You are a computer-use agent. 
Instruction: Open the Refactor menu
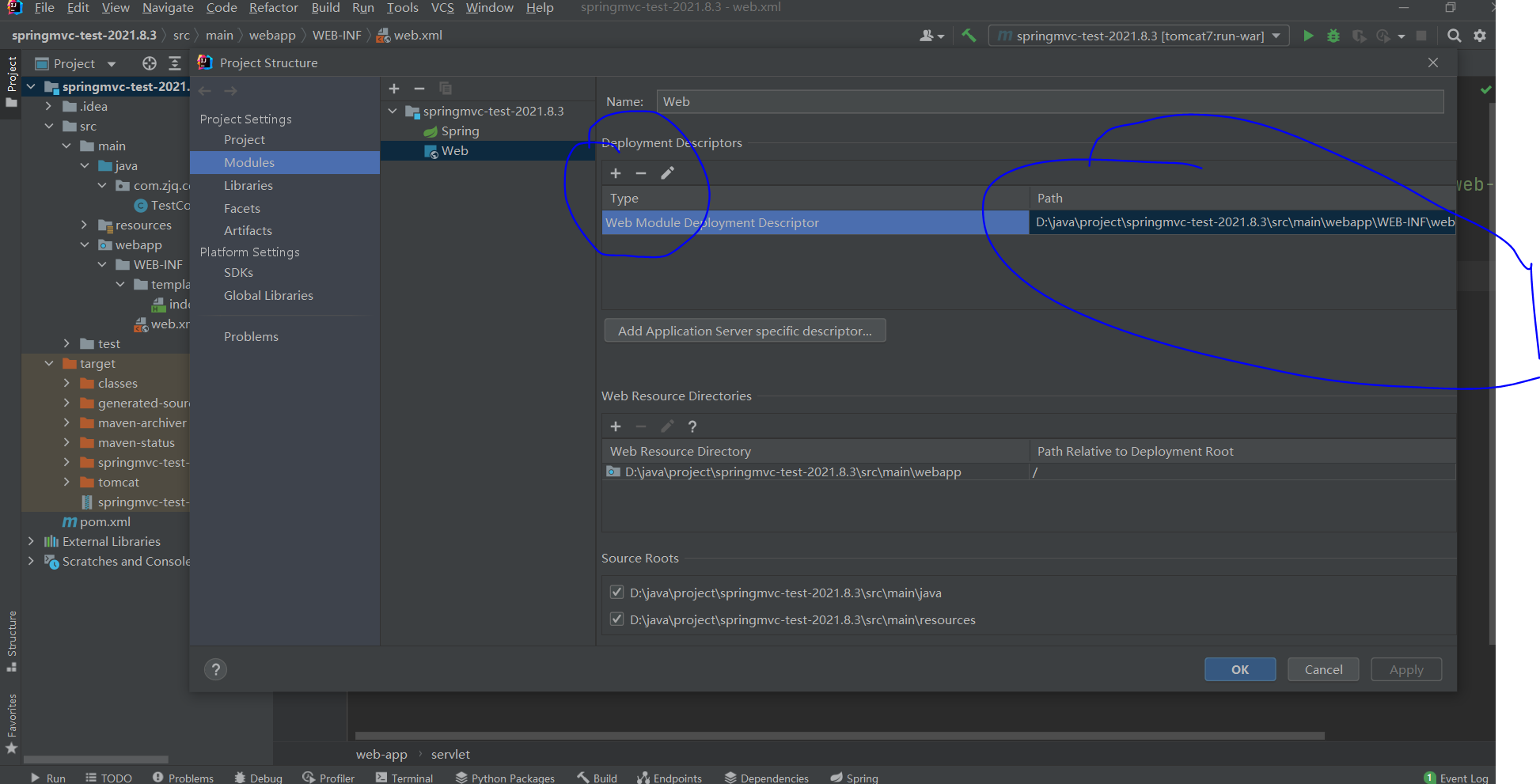[x=274, y=8]
